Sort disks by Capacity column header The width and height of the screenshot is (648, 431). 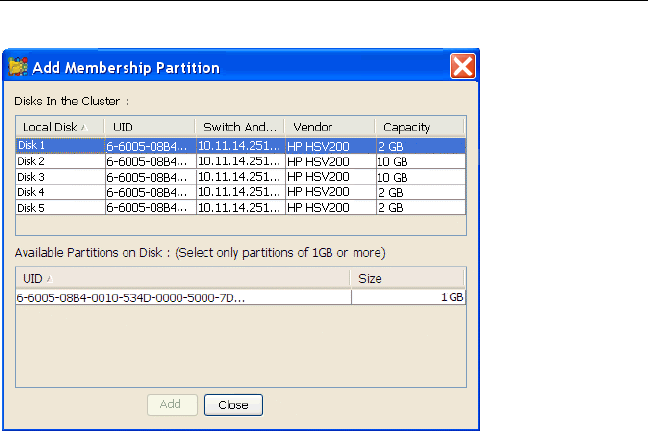[x=419, y=127]
